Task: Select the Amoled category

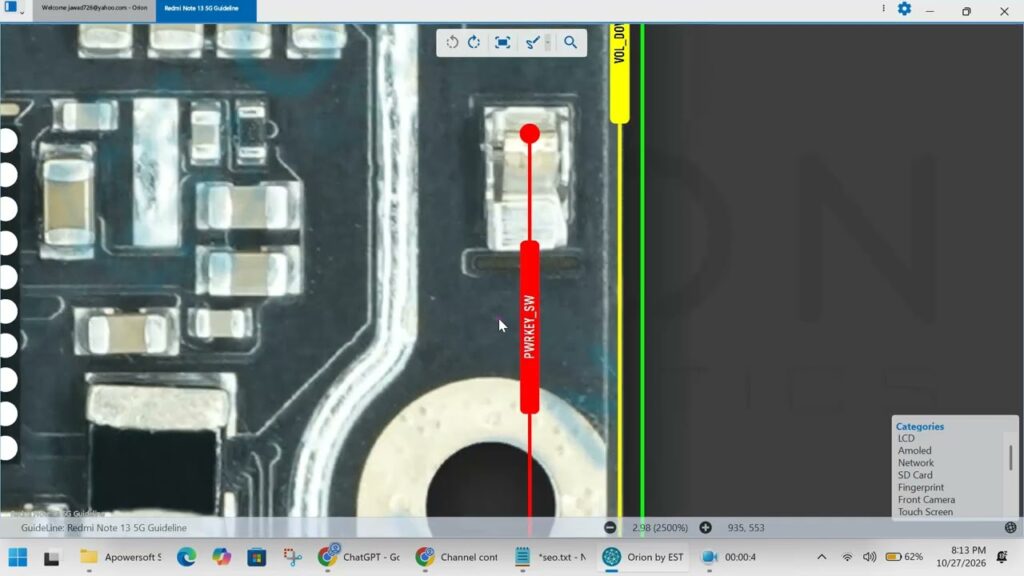Action: (x=914, y=451)
